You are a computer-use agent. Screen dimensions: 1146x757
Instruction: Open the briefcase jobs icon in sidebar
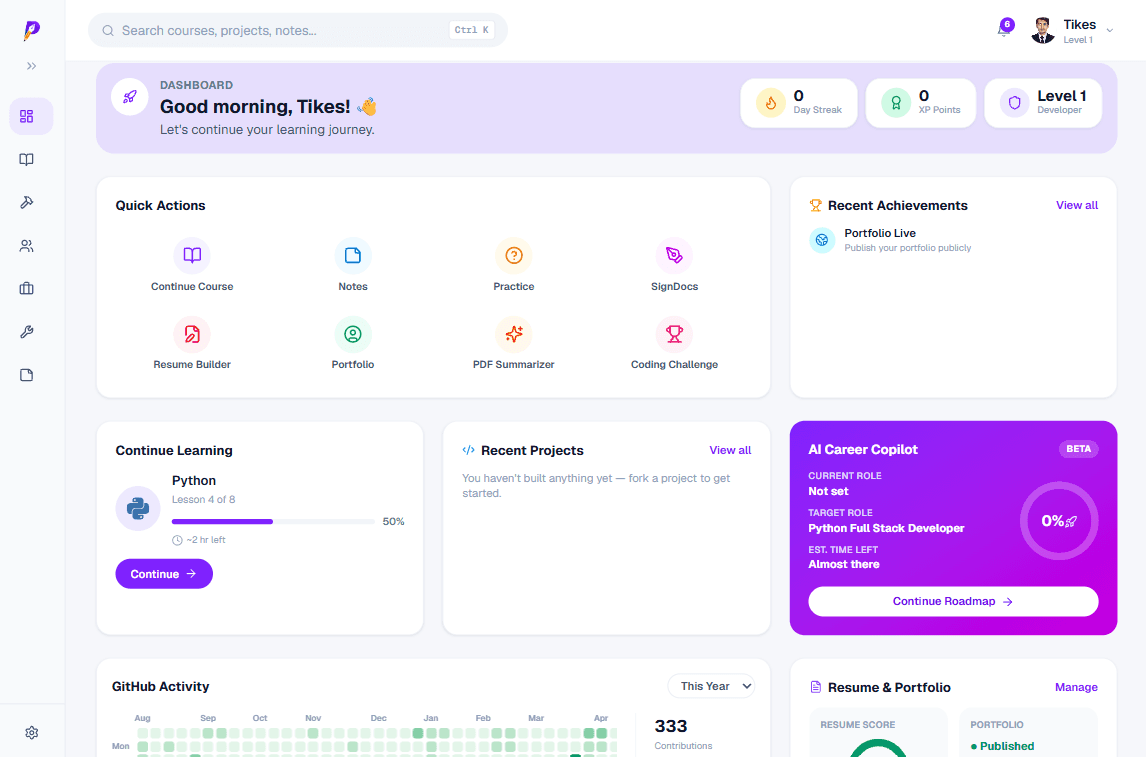[27, 289]
